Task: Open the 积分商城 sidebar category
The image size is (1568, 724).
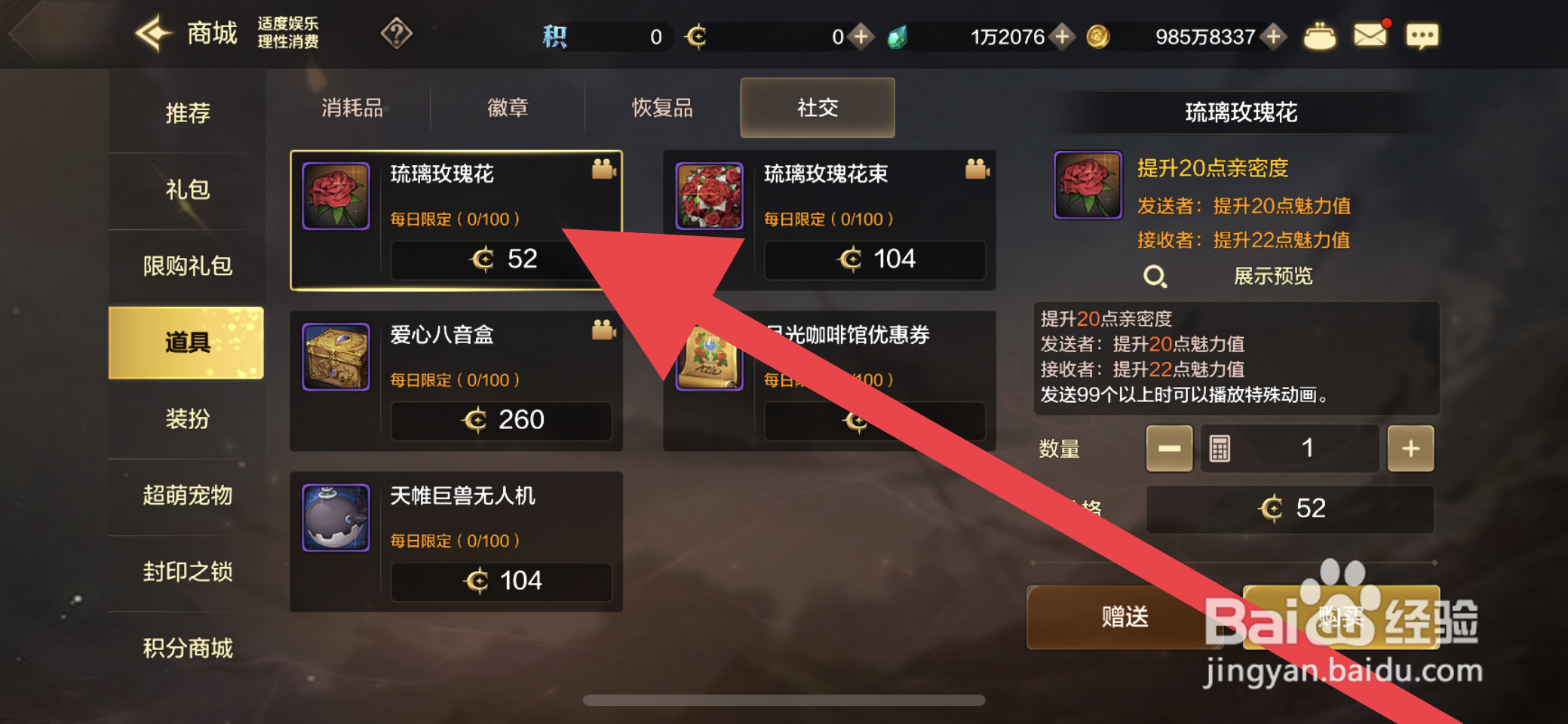Action: 187,648
